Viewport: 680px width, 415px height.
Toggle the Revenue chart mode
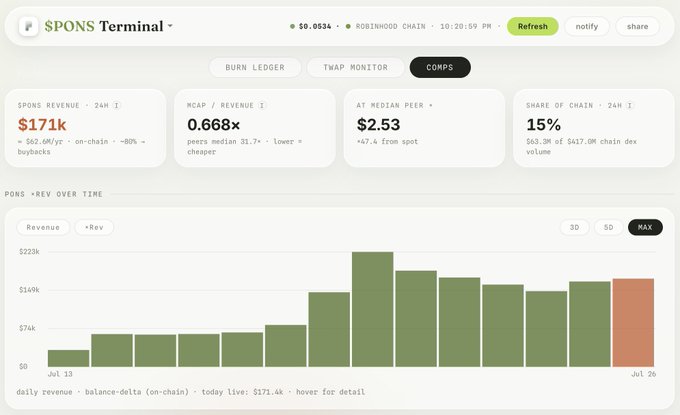(x=43, y=227)
